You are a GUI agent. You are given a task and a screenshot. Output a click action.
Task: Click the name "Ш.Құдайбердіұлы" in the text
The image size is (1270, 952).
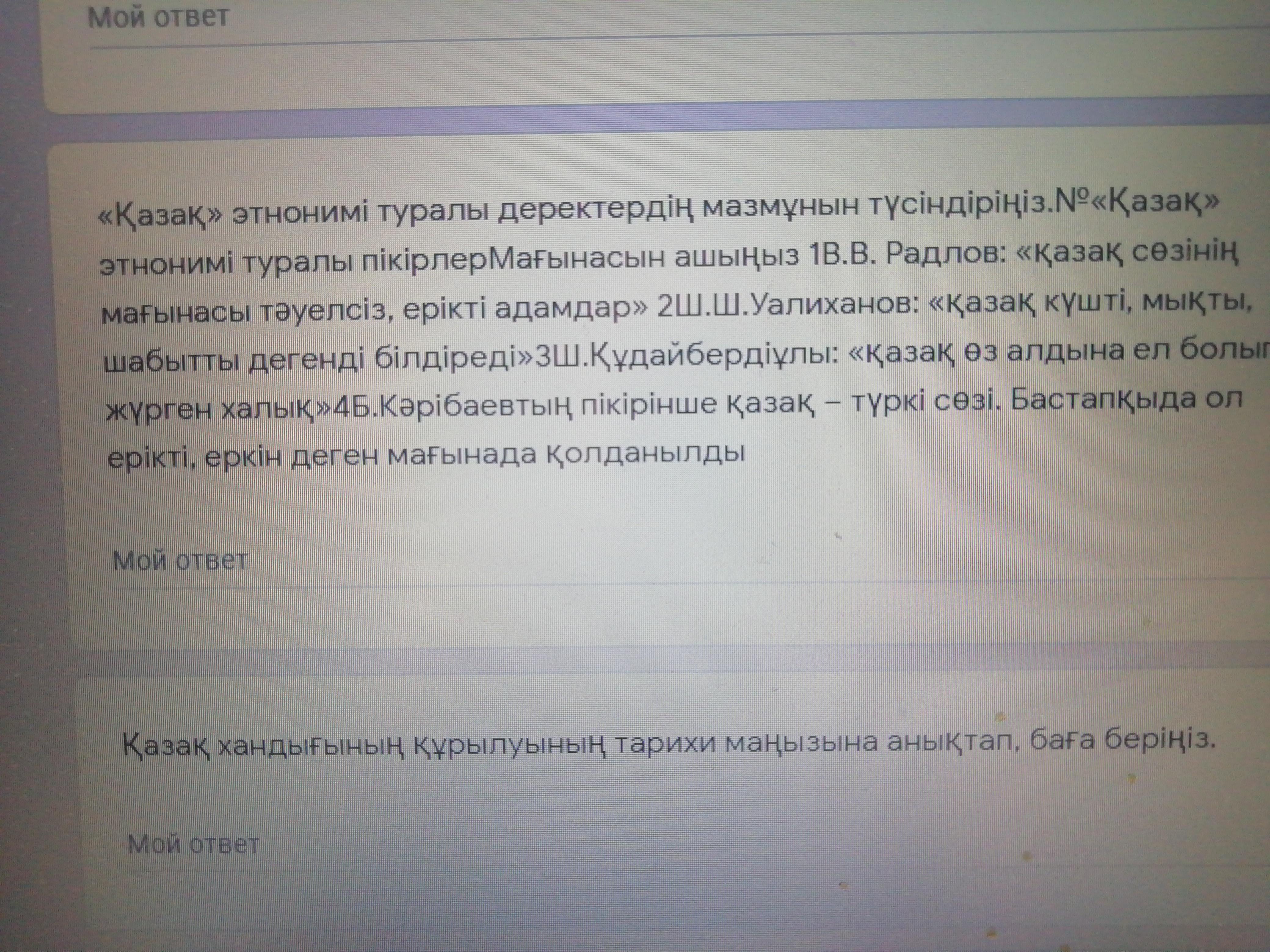693,355
